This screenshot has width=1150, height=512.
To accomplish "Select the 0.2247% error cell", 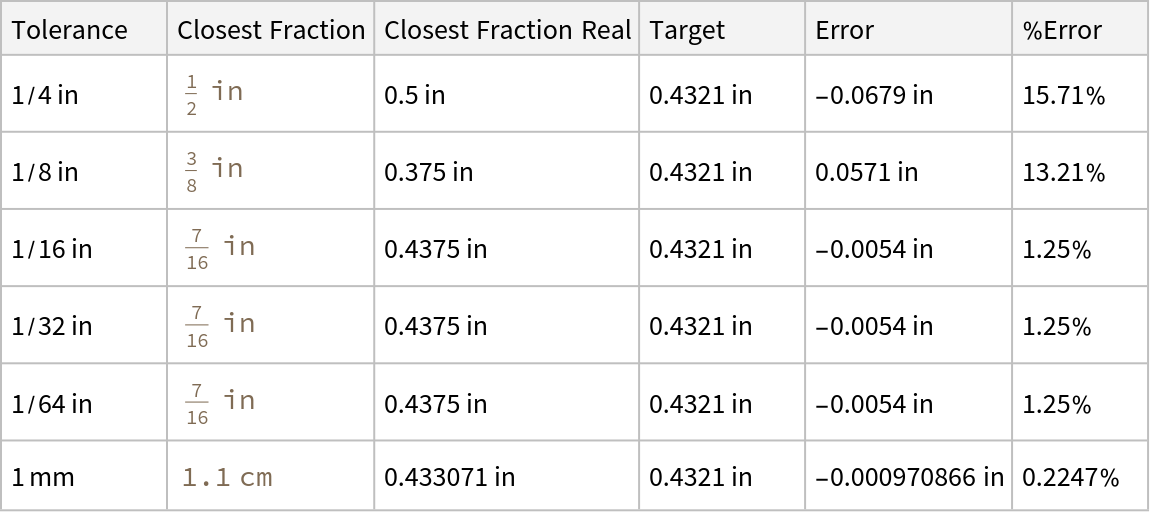I will click(x=1070, y=477).
